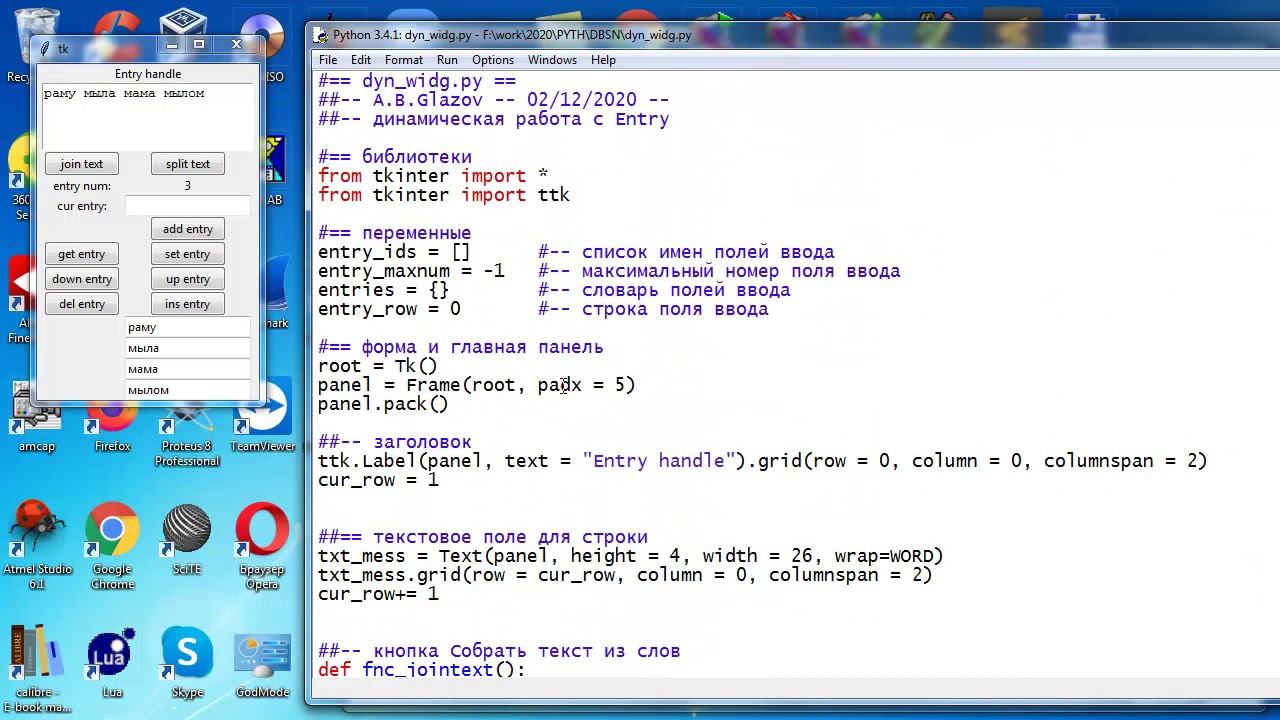
Task: Click the tk feather icon in title bar
Action: pyautogui.click(x=45, y=47)
